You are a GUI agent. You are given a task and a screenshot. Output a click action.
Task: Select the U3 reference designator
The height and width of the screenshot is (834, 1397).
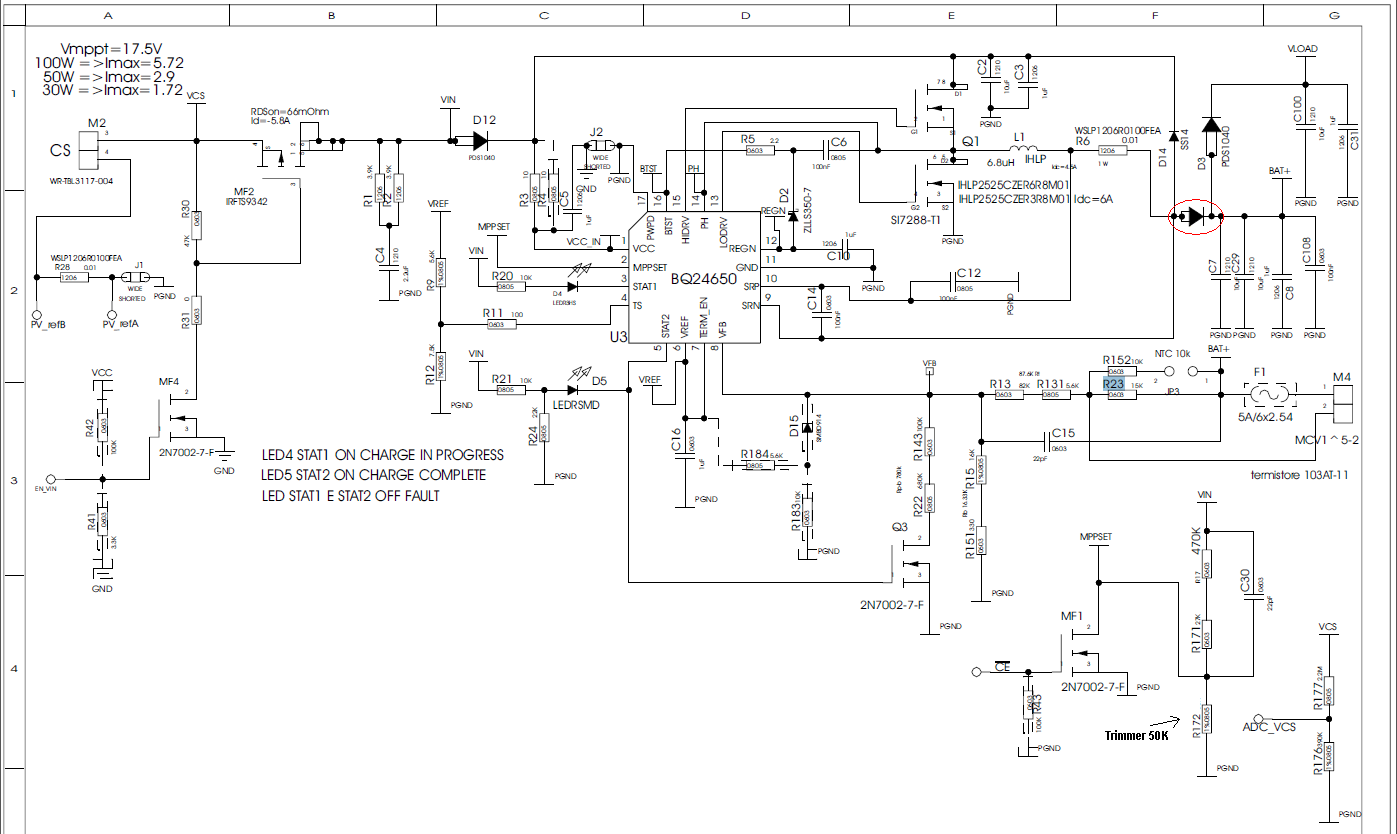click(x=618, y=338)
